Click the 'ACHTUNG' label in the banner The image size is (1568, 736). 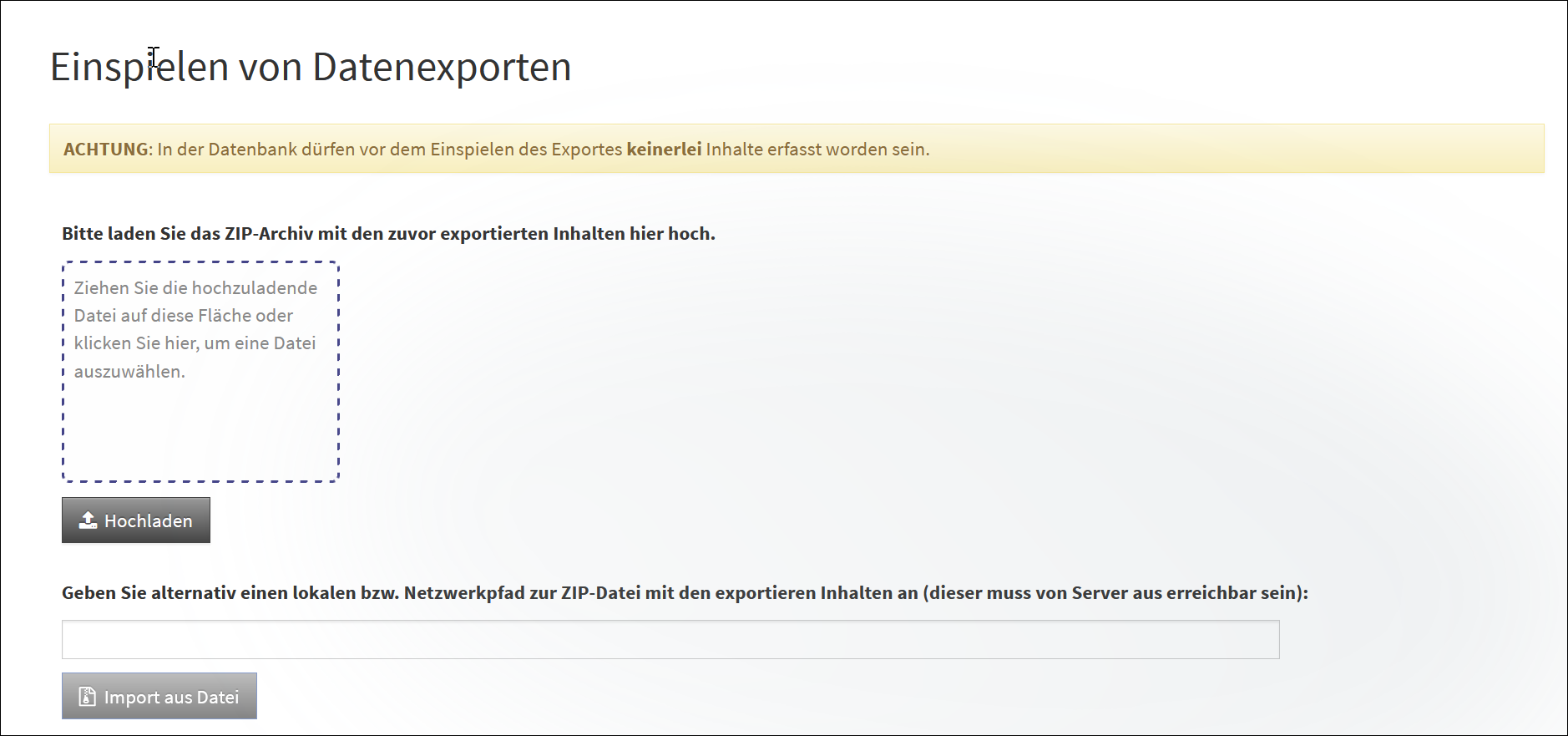point(106,150)
